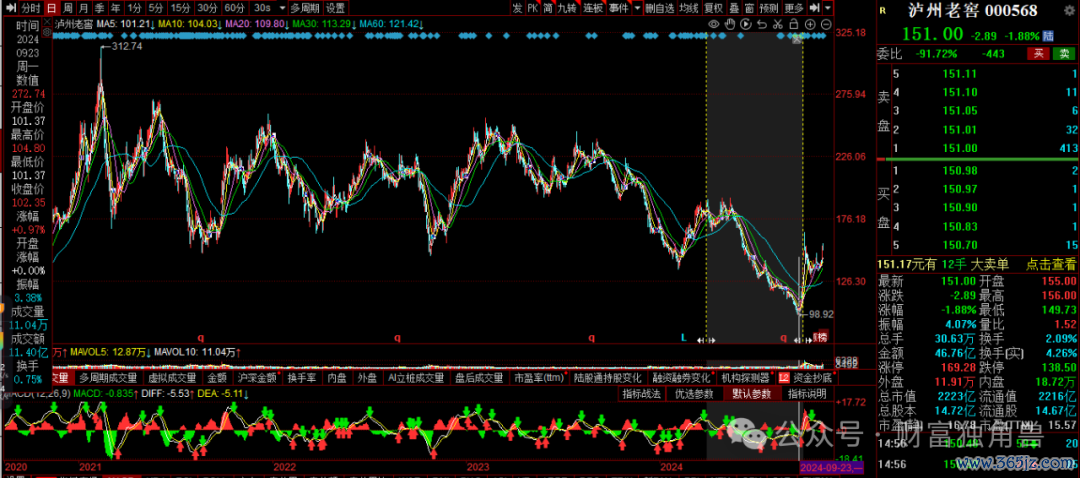Viewport: 1080px width, 478px height.
Task: Click the 指标说明 button
Action: [x=807, y=394]
